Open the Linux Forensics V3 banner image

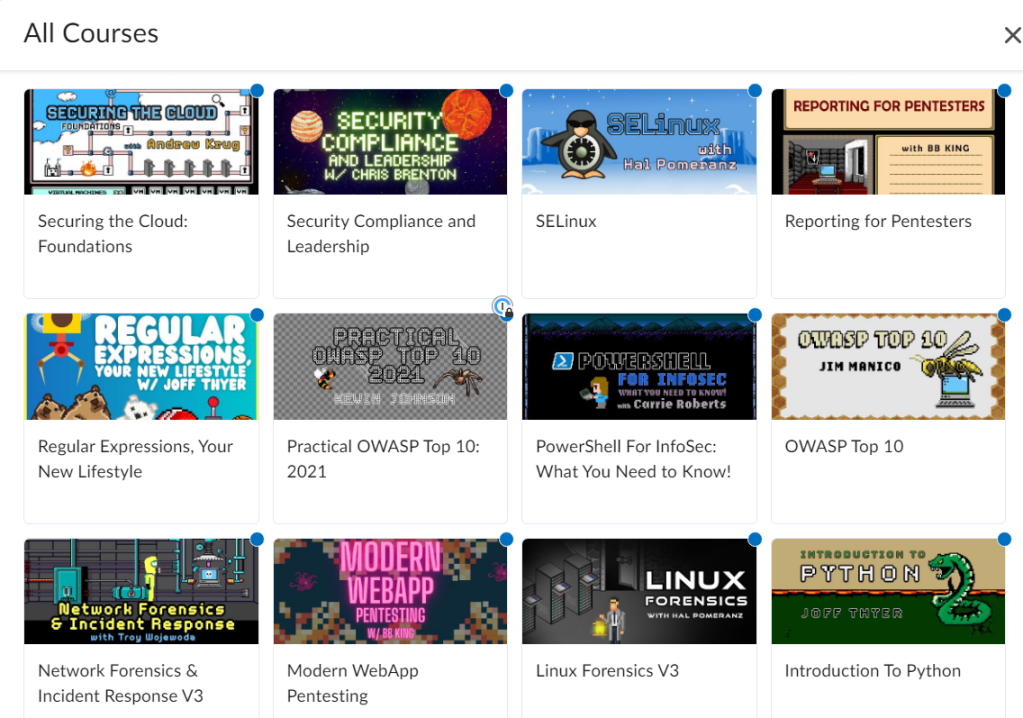[639, 591]
